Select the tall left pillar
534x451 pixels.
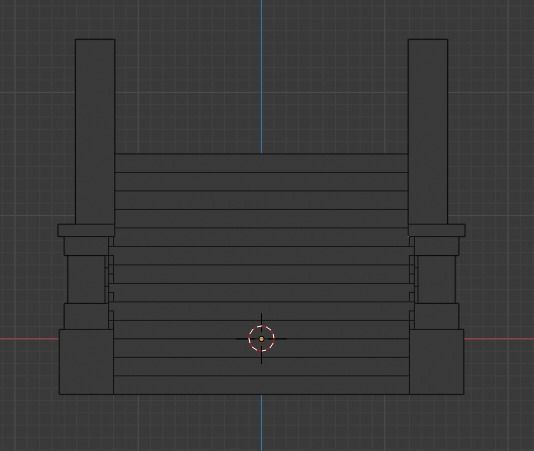tap(95, 131)
